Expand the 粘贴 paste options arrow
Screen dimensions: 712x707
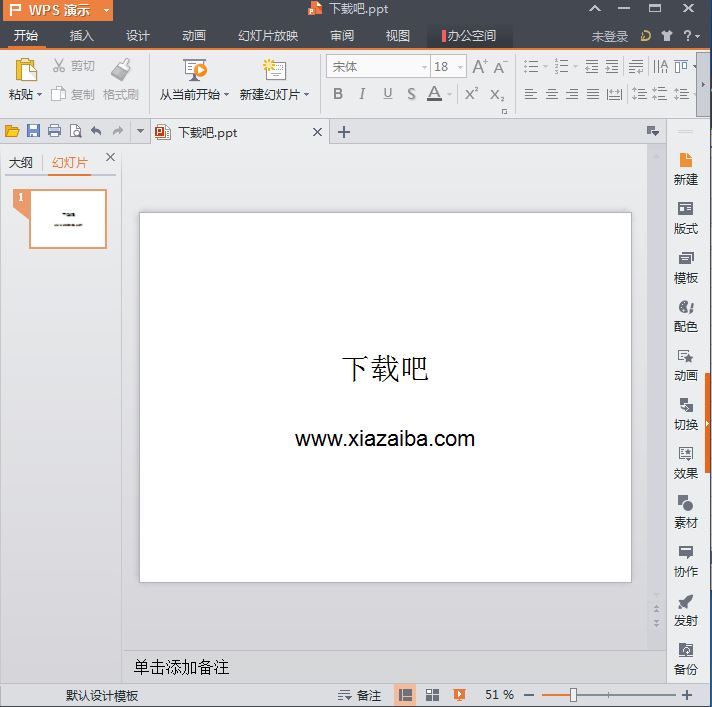pos(39,94)
